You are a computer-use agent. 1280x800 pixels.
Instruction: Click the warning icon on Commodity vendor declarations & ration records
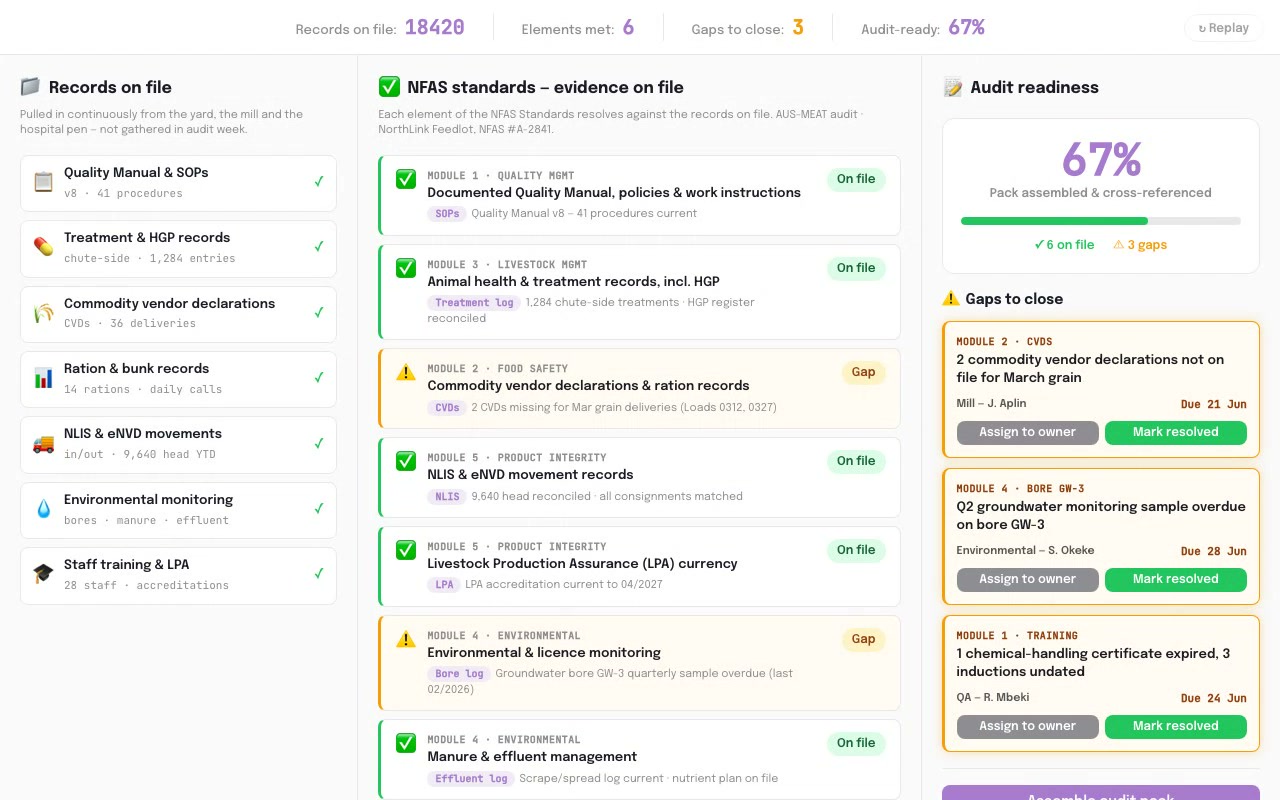pyautogui.click(x=406, y=372)
